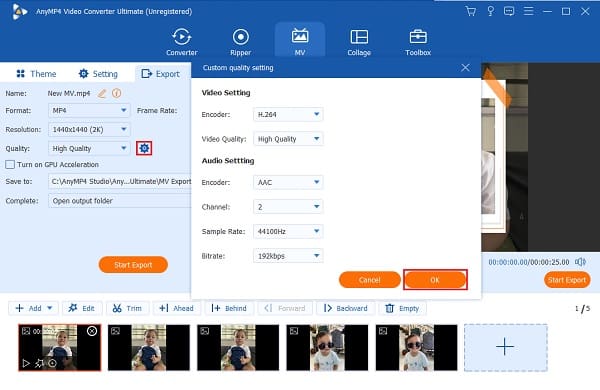Click the custom quality gear icon

(x=144, y=148)
